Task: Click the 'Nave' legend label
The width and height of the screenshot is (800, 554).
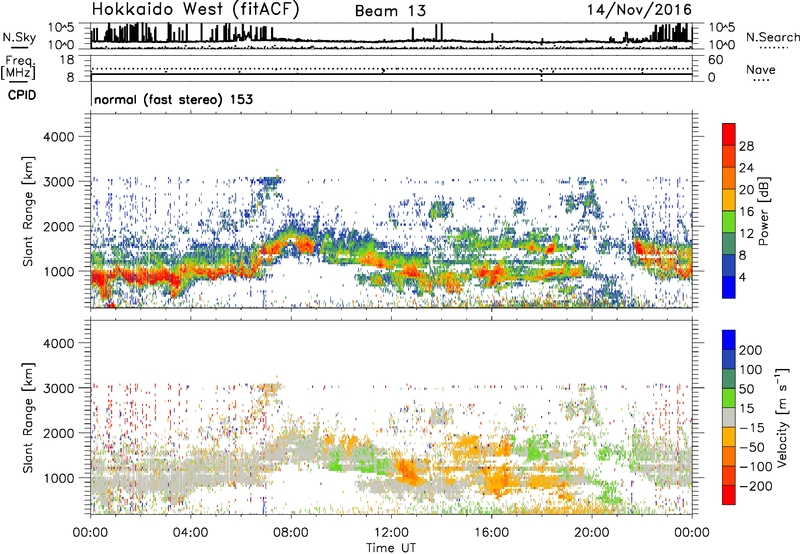Action: click(761, 69)
